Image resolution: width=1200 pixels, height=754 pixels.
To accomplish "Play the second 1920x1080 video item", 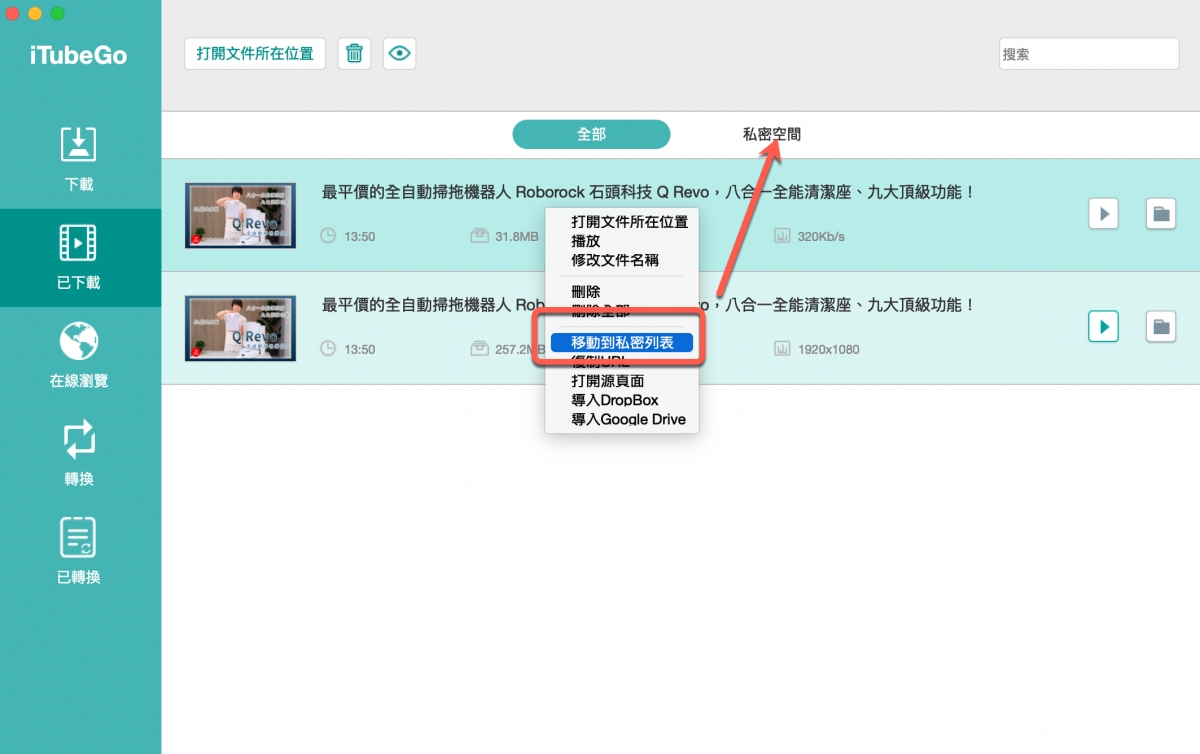I will point(1103,326).
